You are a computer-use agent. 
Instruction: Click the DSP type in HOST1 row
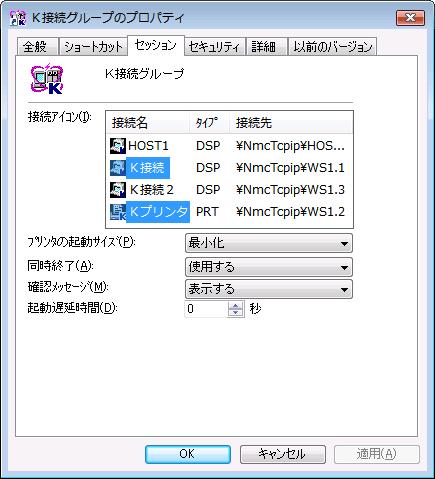(x=208, y=146)
